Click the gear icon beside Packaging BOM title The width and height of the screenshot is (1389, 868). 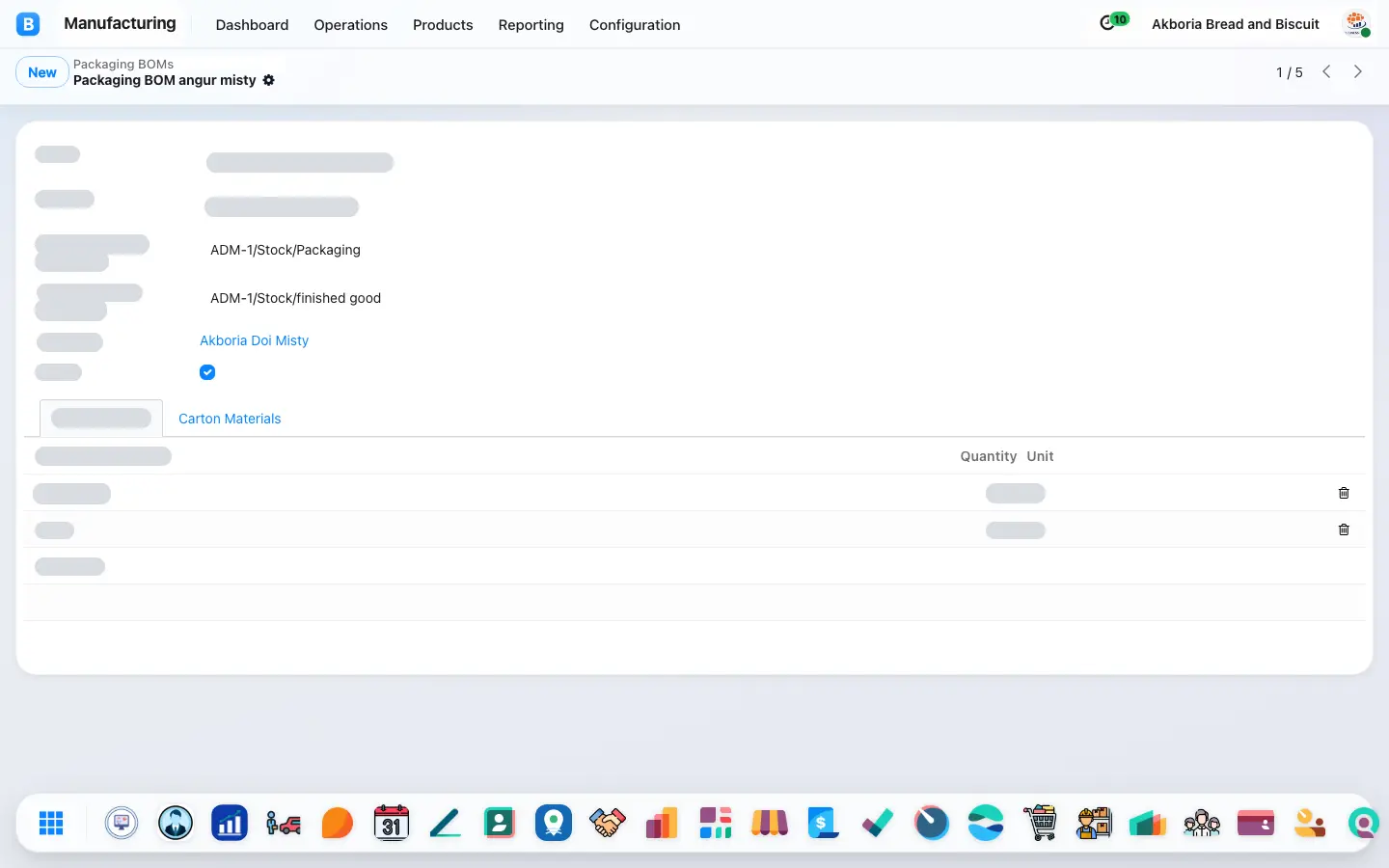pyautogui.click(x=269, y=80)
